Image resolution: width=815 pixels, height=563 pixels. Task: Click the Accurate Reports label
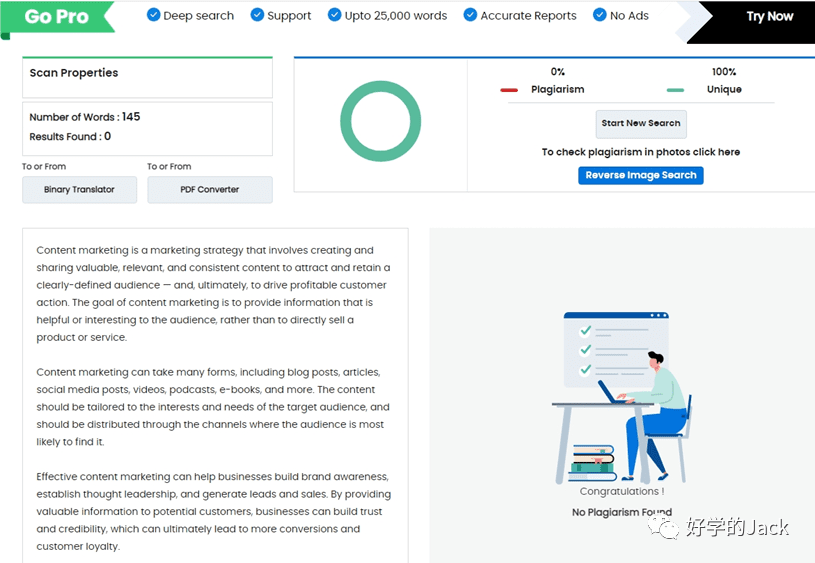pyautogui.click(x=528, y=16)
